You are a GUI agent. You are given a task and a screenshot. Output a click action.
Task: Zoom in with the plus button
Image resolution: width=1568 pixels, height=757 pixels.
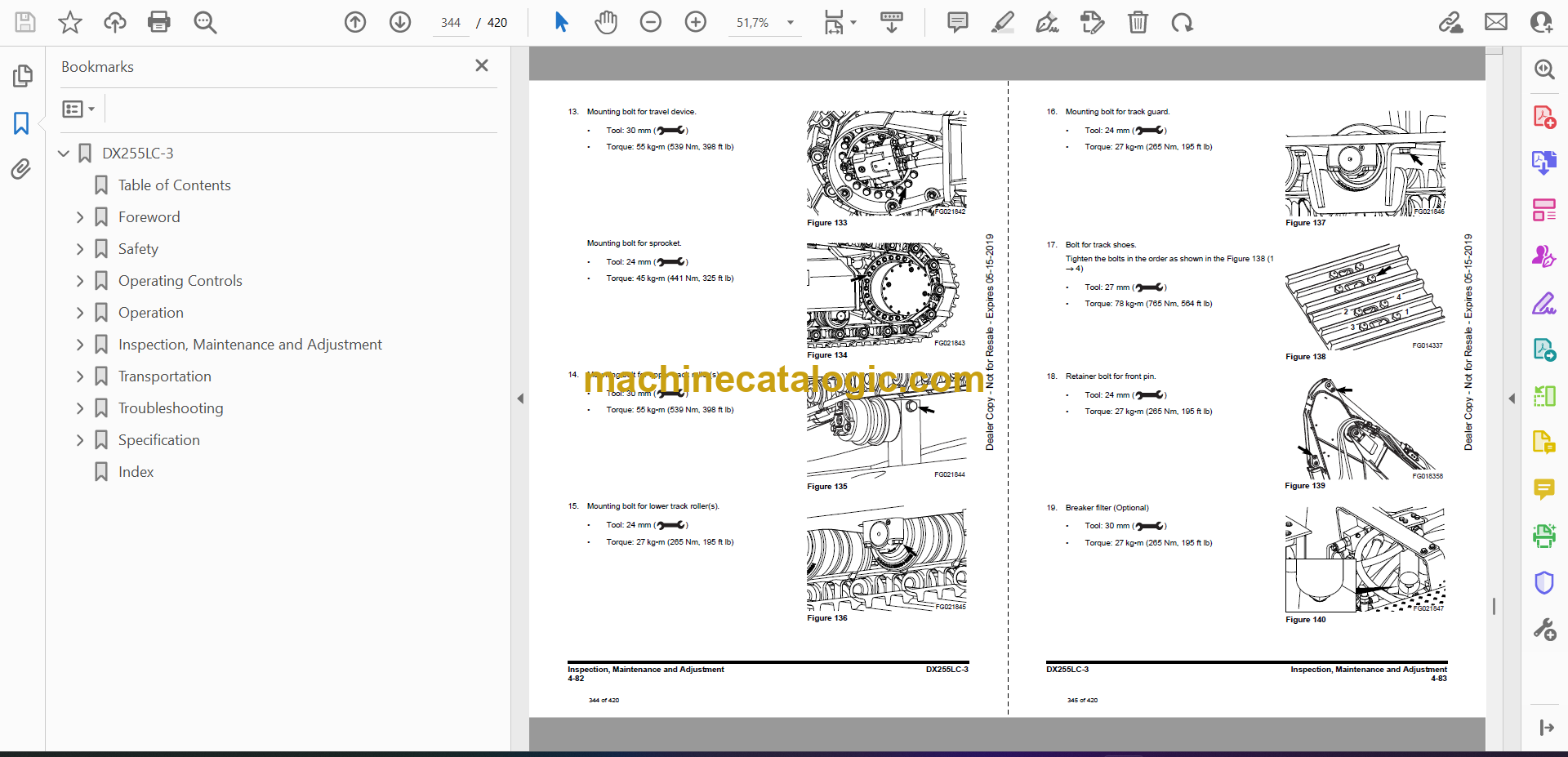[x=696, y=22]
